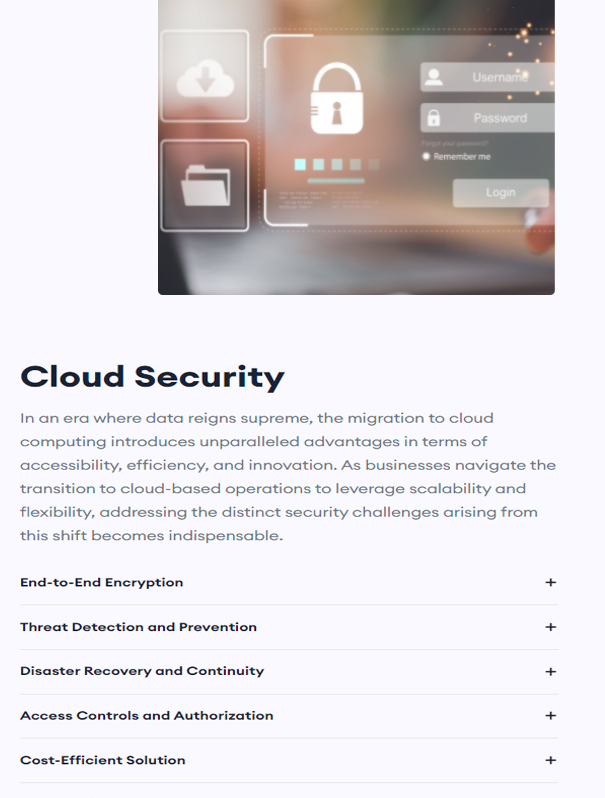
Task: Click the user silhouette icon beside Username
Action: [434, 77]
